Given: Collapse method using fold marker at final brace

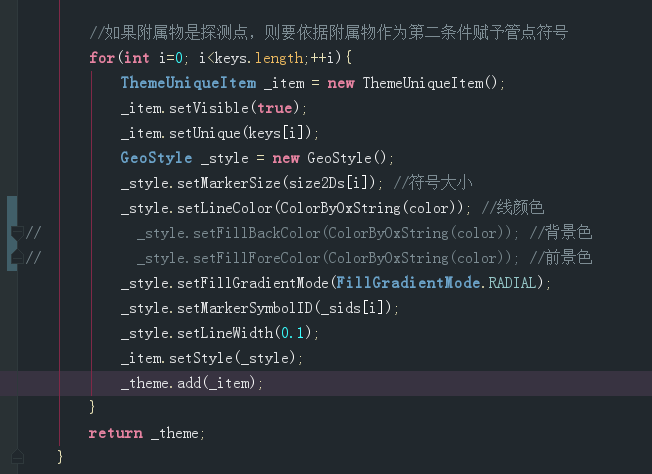Looking at the screenshot, I should [17, 457].
